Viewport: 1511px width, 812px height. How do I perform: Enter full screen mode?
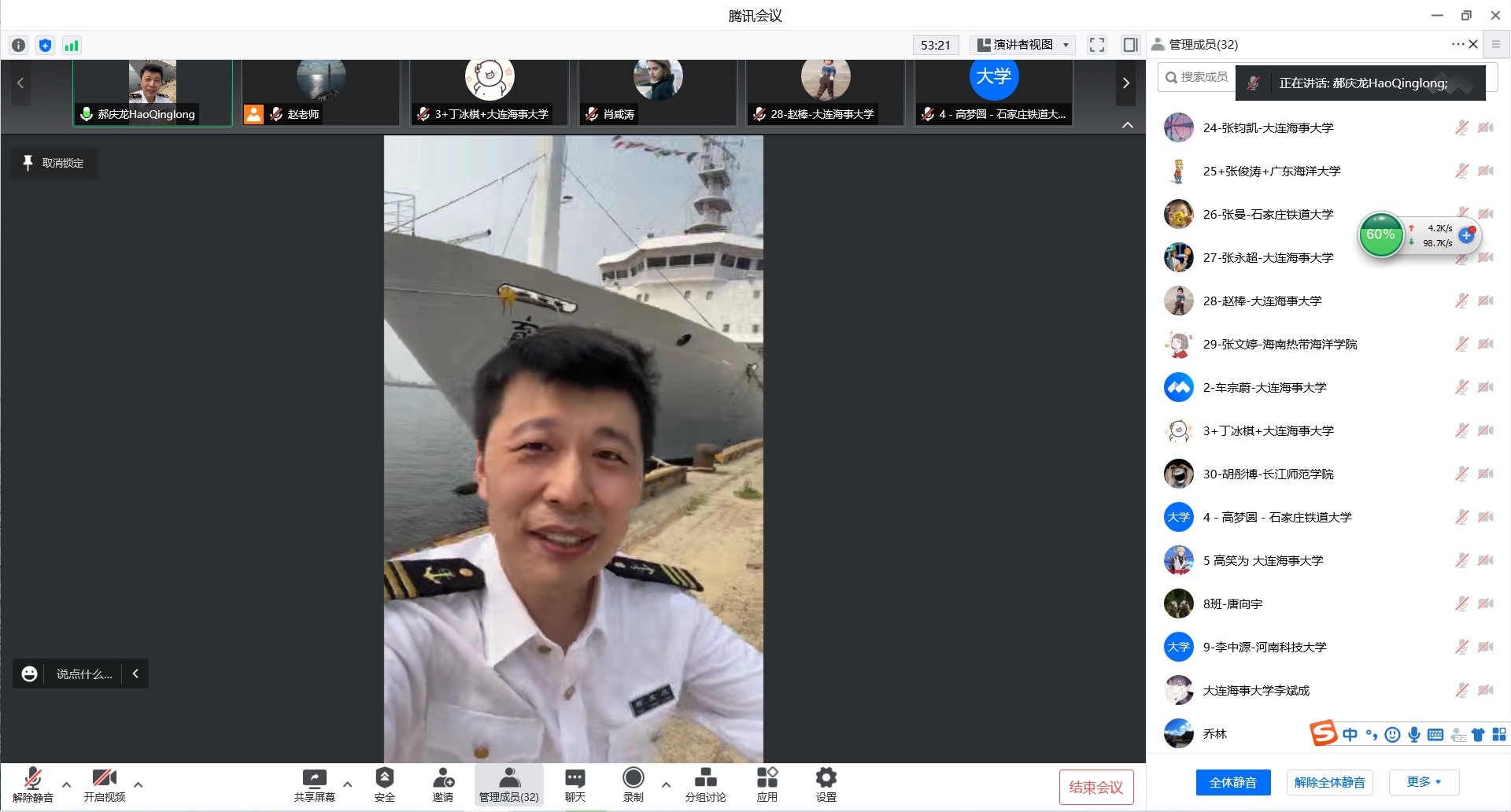click(1096, 45)
